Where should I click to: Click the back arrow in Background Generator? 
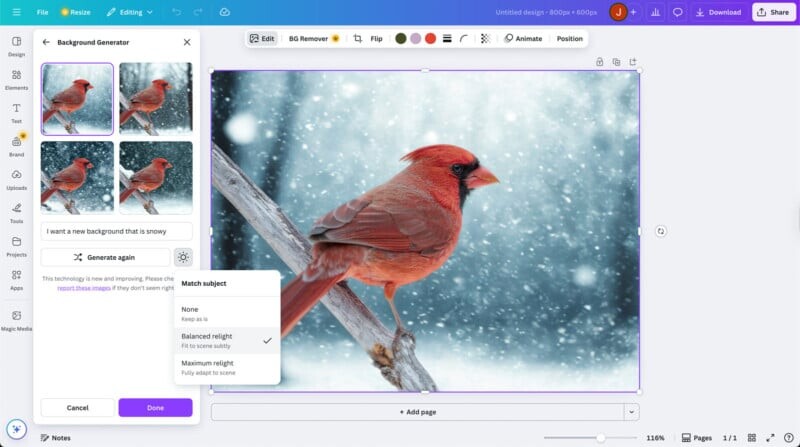pyautogui.click(x=46, y=43)
